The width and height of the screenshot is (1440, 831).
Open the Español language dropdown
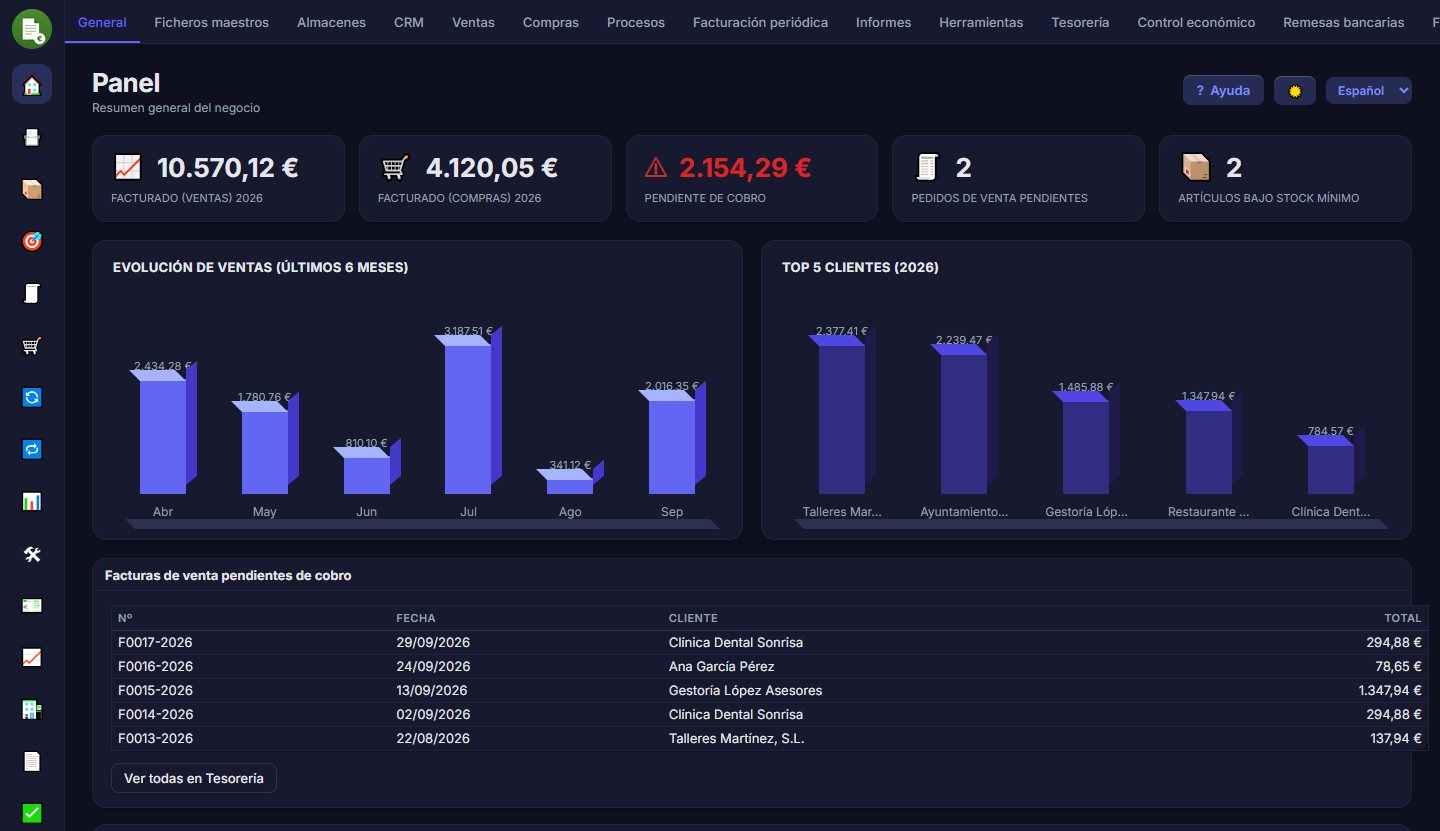pos(1368,90)
